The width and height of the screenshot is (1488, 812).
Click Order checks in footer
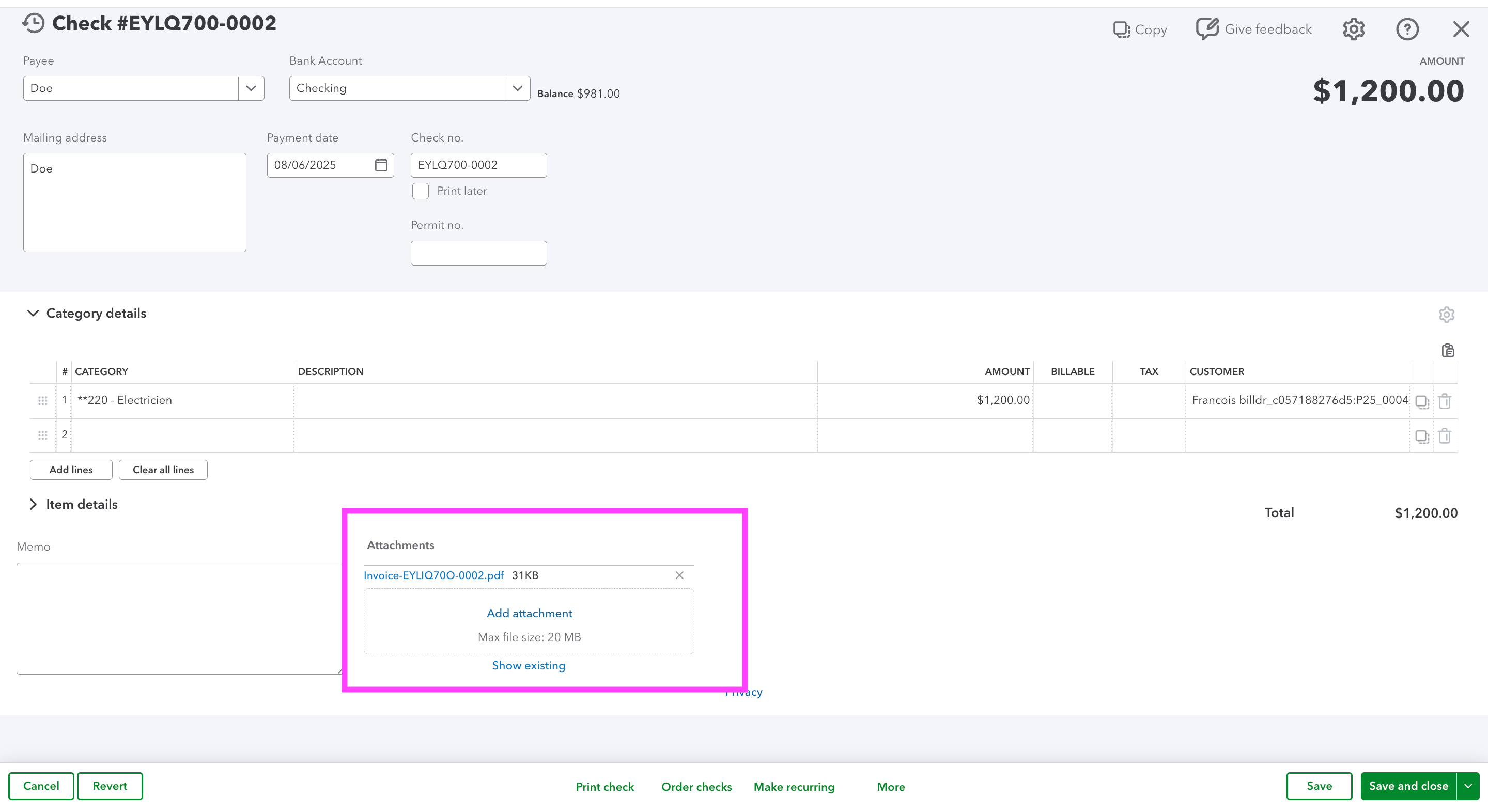click(696, 787)
